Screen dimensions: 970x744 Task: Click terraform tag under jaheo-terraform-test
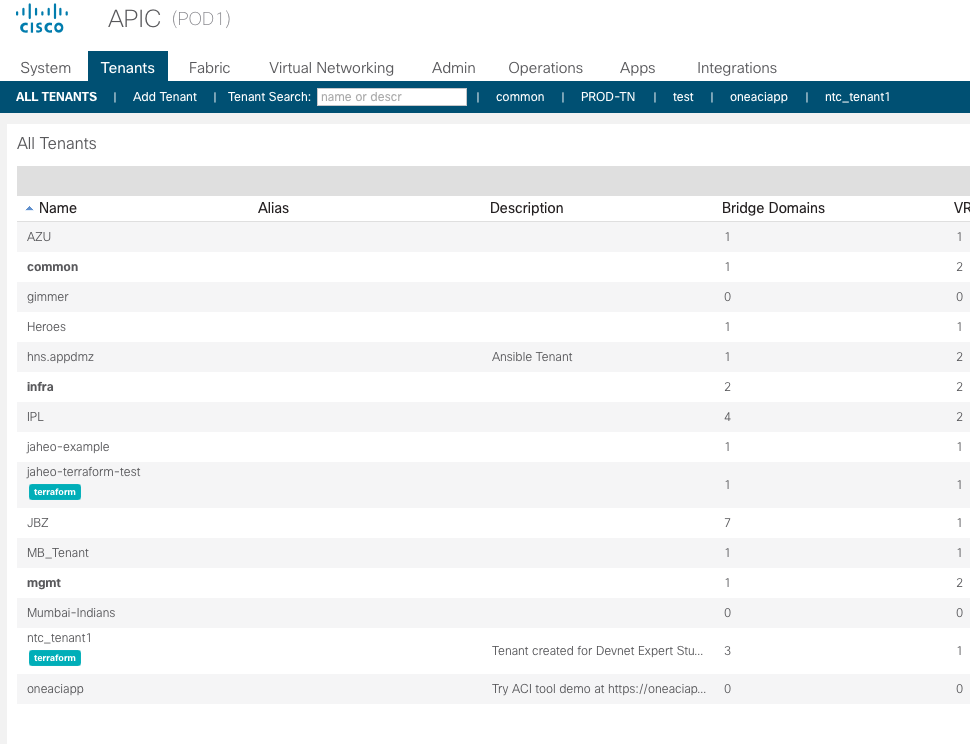[55, 492]
